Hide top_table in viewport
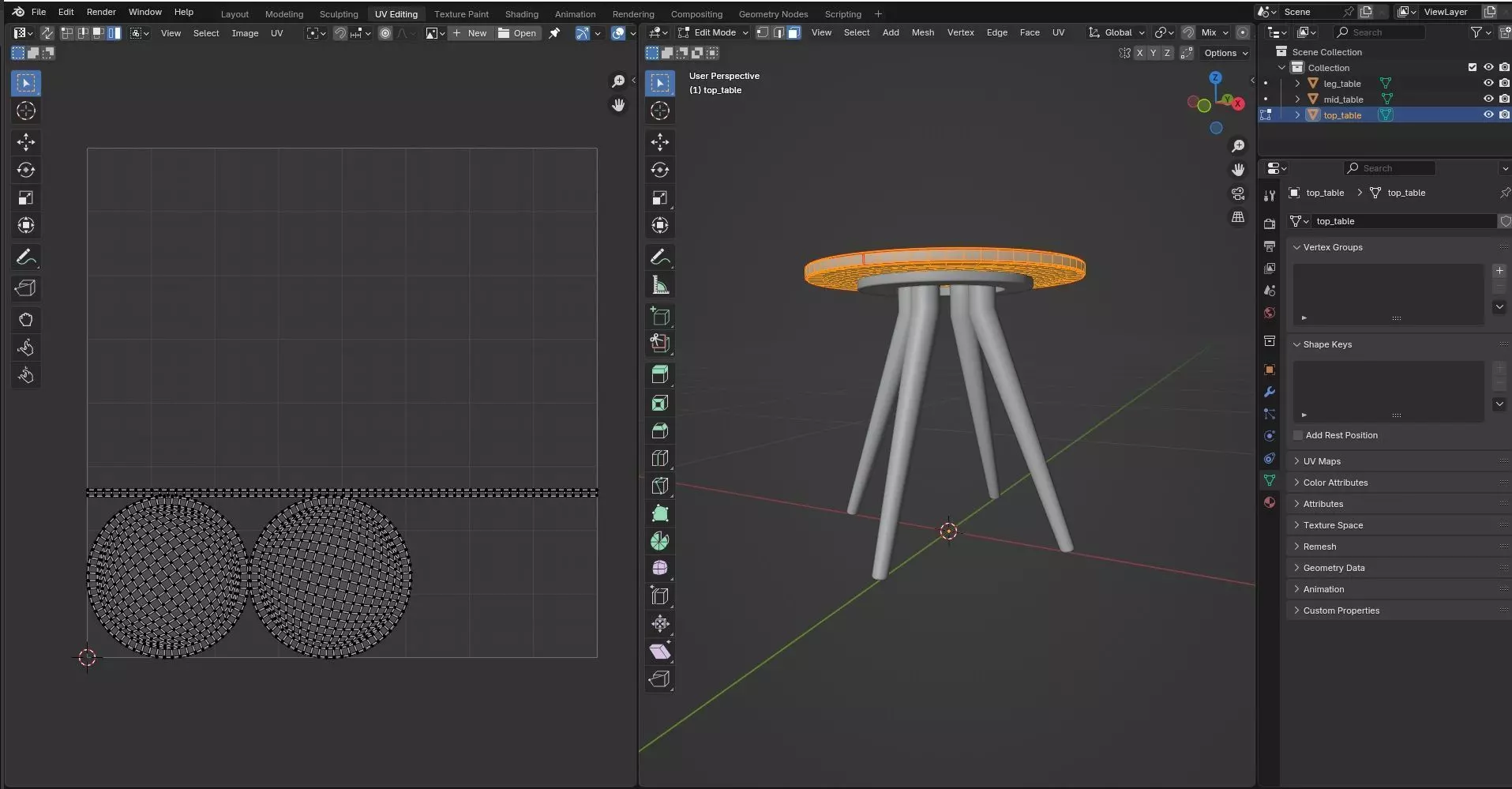Screen dimensions: 1512x789 1488,115
